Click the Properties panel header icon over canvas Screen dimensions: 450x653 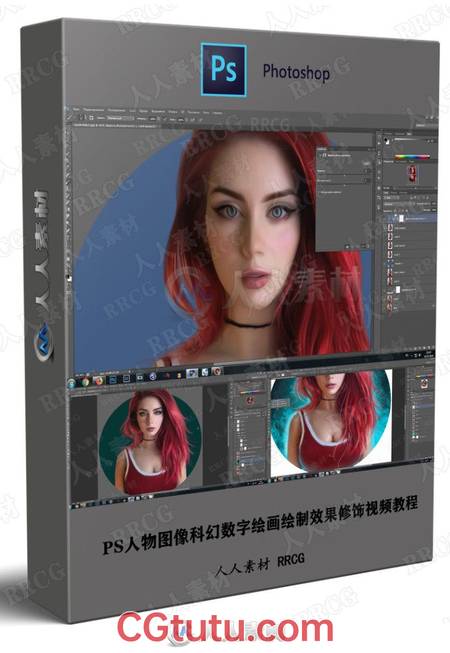pyautogui.click(x=325, y=155)
